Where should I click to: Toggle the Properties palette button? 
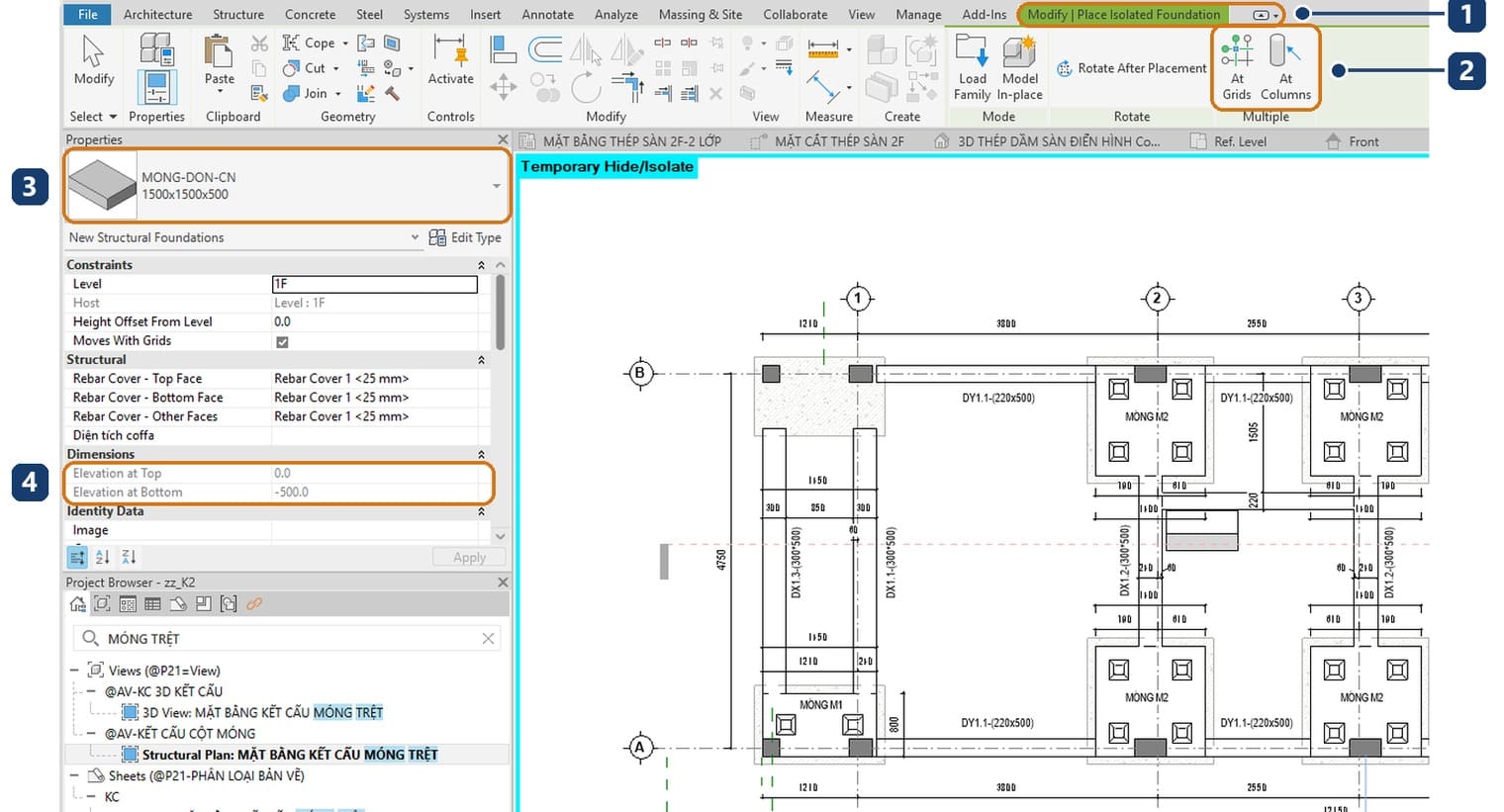pos(156,87)
